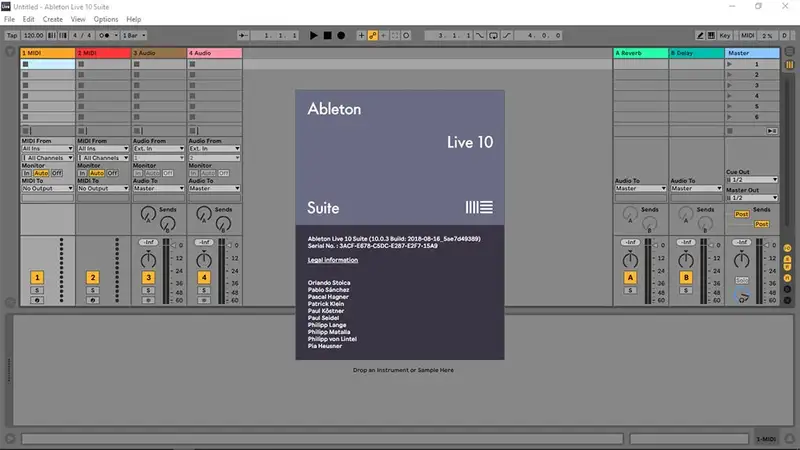Click the Master track pan knob
The width and height of the screenshot is (800, 450).
coord(741,260)
